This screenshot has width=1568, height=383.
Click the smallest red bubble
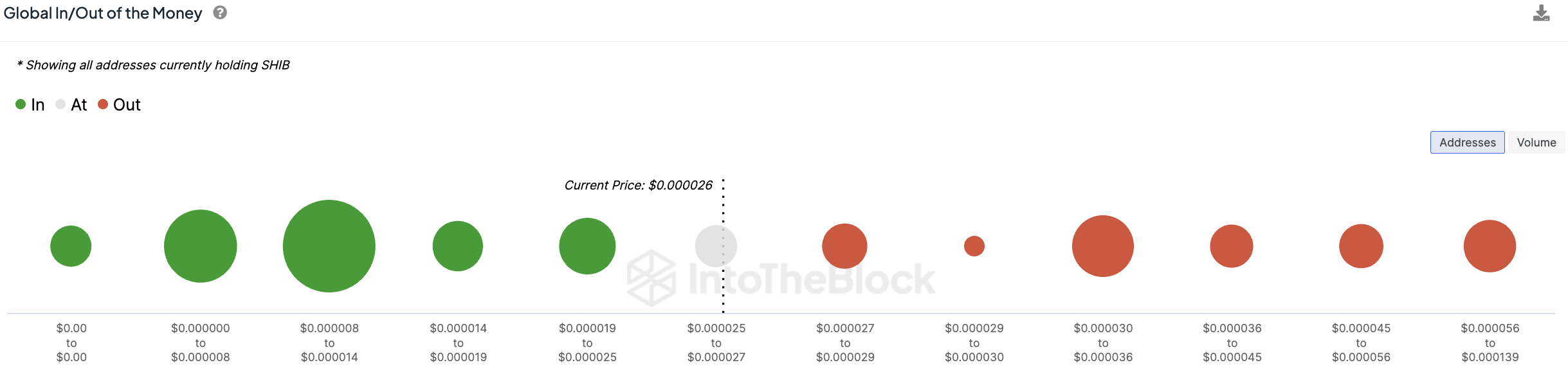974,246
